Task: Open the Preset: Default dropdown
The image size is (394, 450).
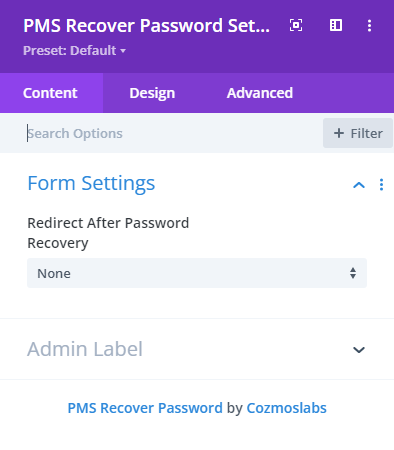Action: [74, 51]
